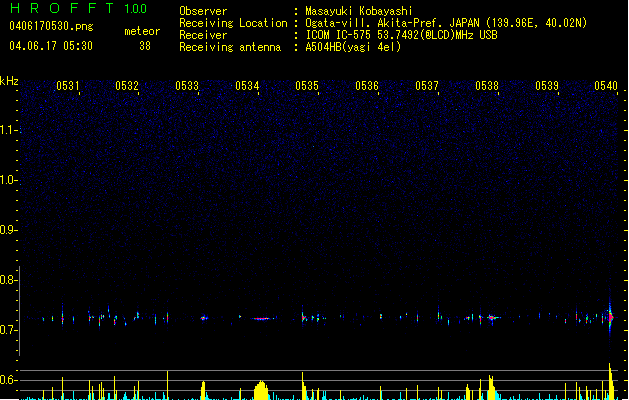Viewport: 629px width, 400px height.
Task: Select the A504HB(yagi 4el) antenna text
Action: tap(353, 47)
